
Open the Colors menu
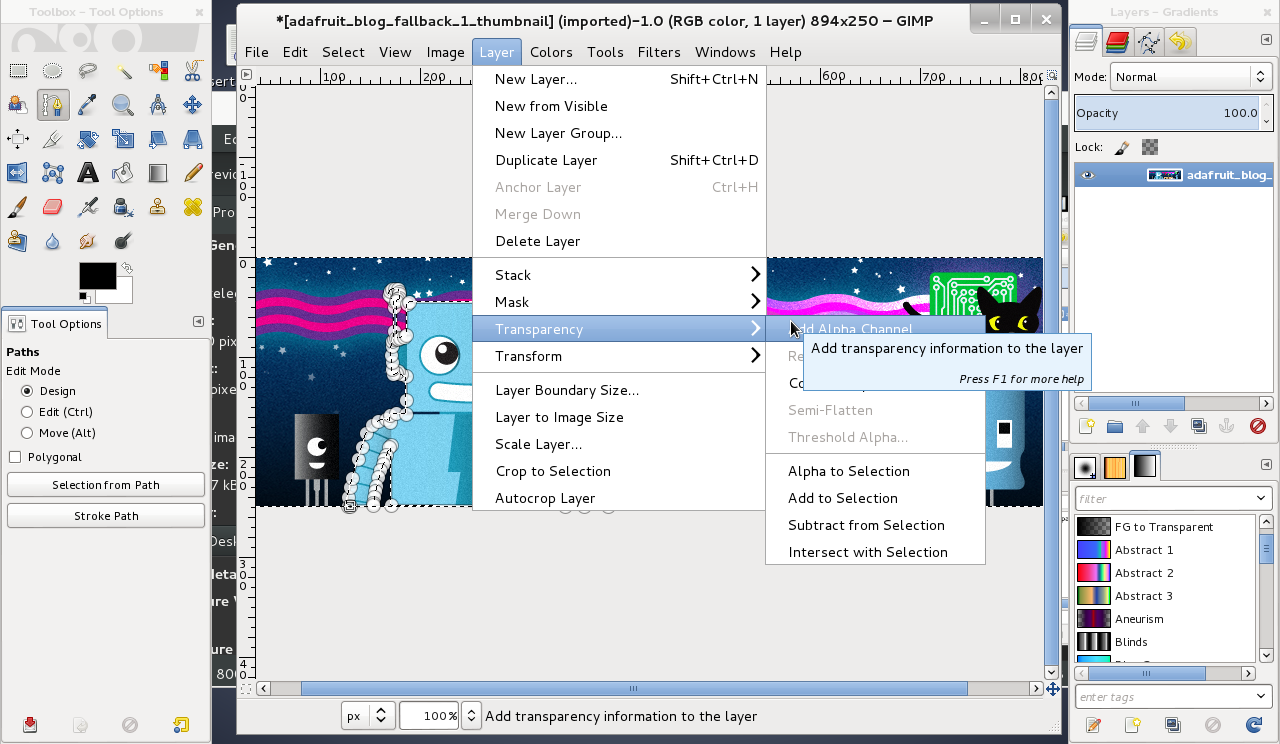pyautogui.click(x=551, y=52)
